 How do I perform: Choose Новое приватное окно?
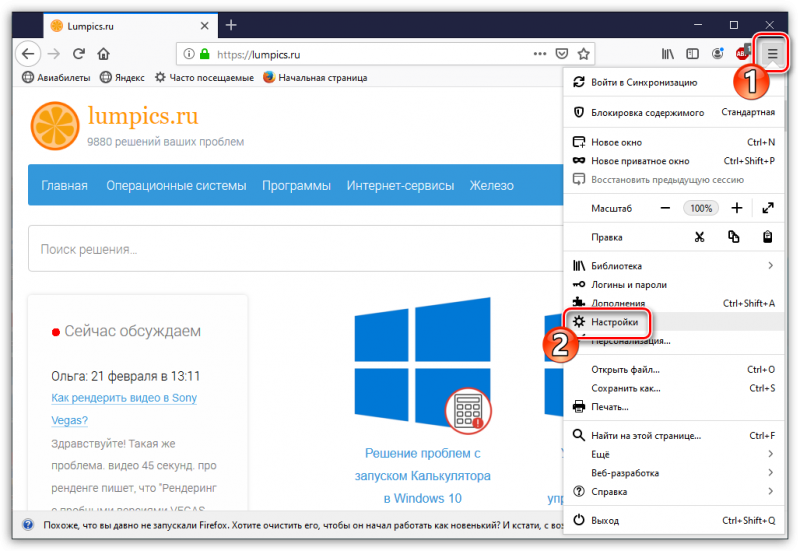(673, 161)
